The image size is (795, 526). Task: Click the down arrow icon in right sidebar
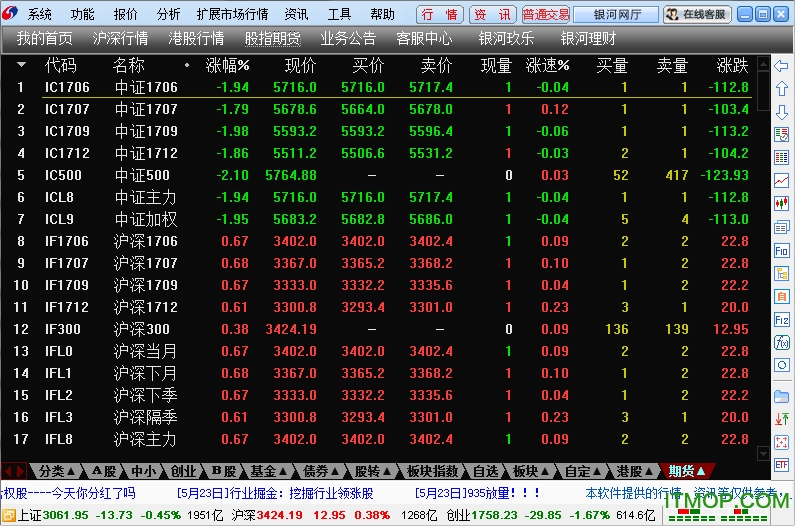coord(781,112)
